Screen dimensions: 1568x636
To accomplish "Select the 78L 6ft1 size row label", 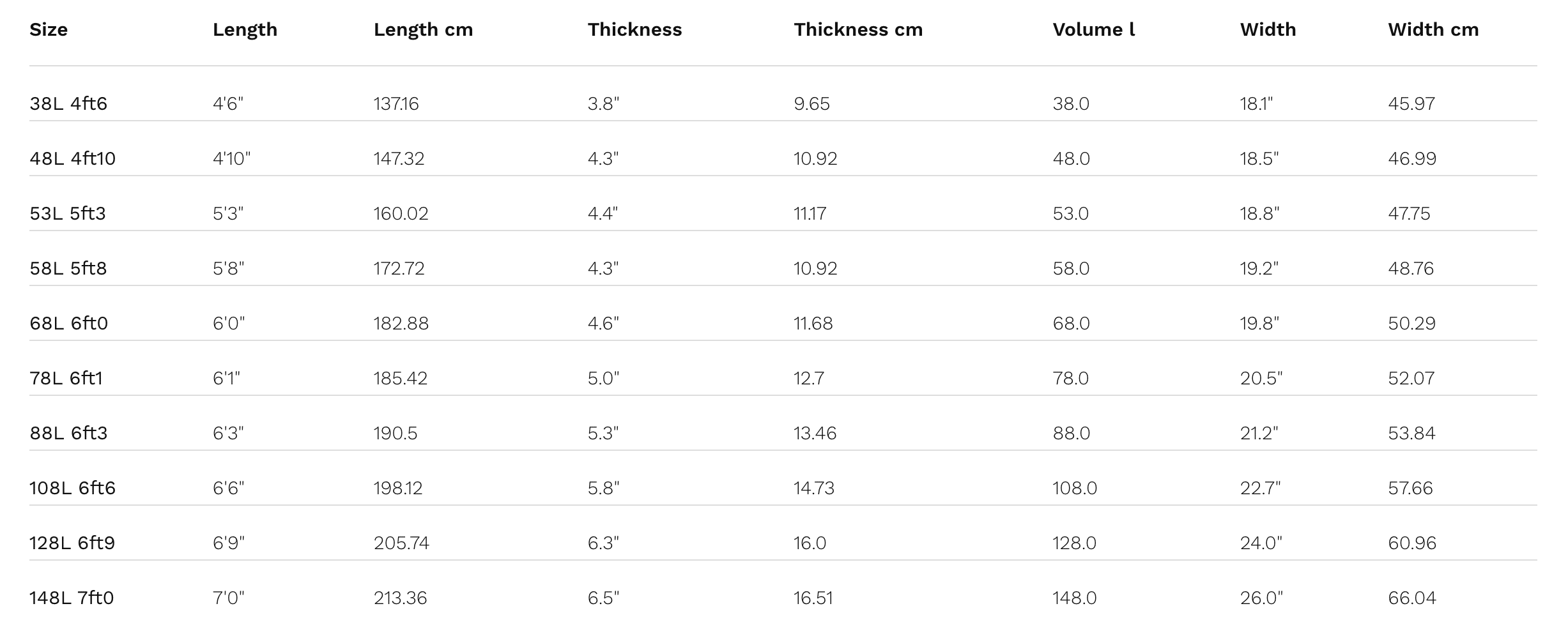I will click(x=66, y=378).
